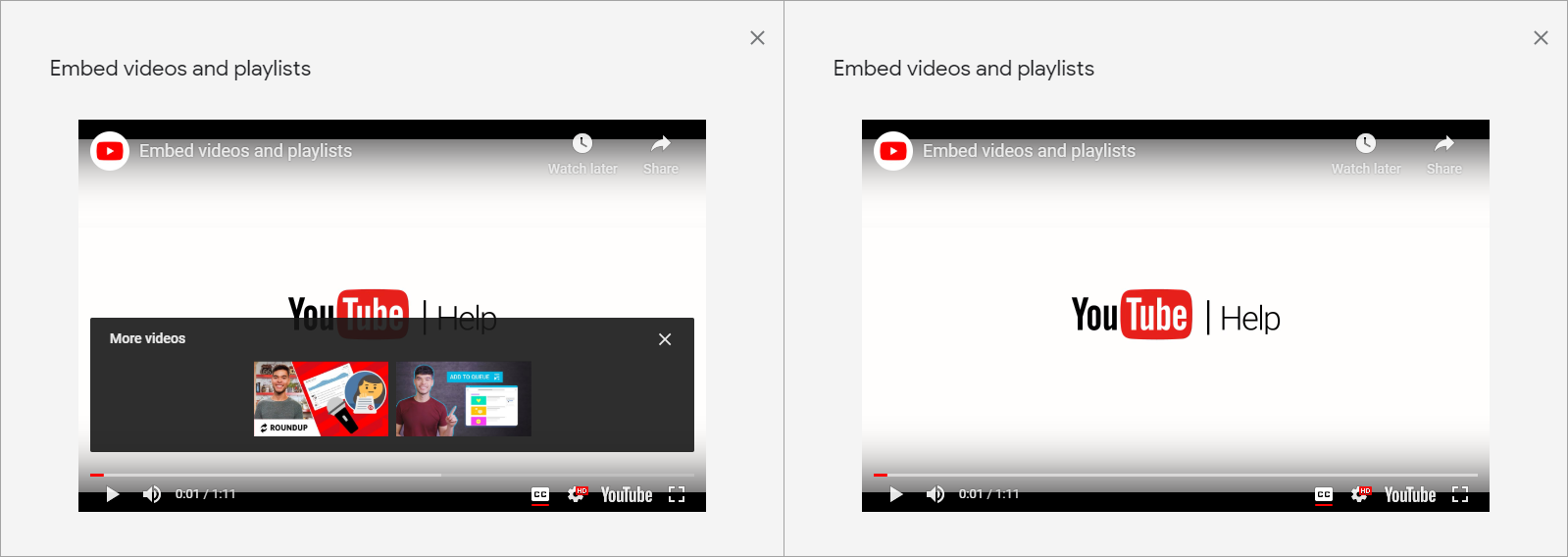Click video title link in left player
1568x557 pixels.
[x=245, y=151]
